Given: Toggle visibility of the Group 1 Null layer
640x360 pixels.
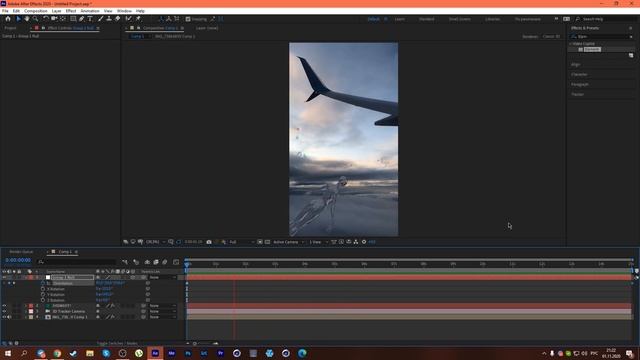Looking at the screenshot, I should click(4, 277).
